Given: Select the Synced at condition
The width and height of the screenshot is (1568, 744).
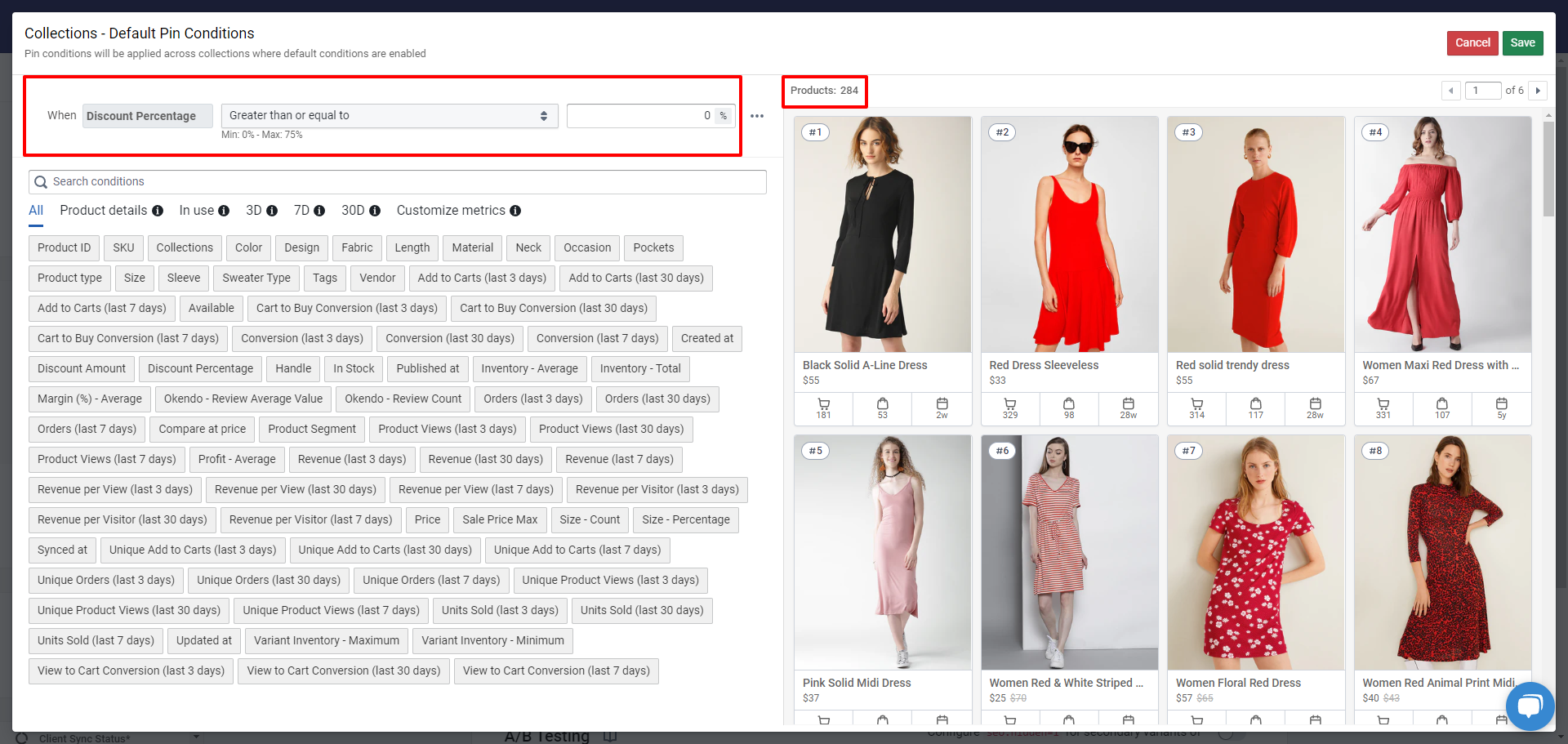Looking at the screenshot, I should point(62,550).
